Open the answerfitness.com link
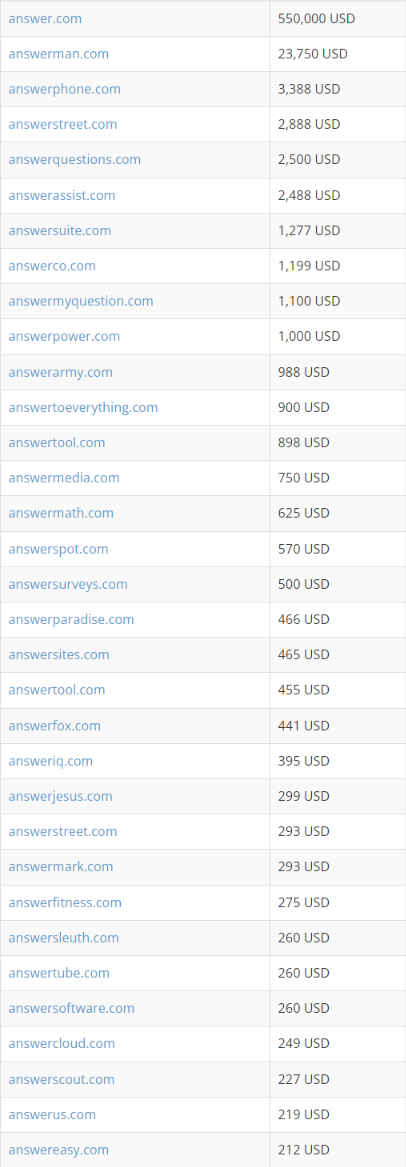Viewport: 406px width, 1167px height. [x=65, y=903]
